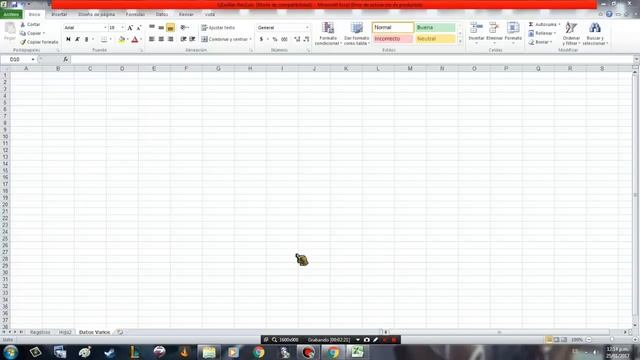Click the Ordenar y filtrar icon

coord(571,28)
